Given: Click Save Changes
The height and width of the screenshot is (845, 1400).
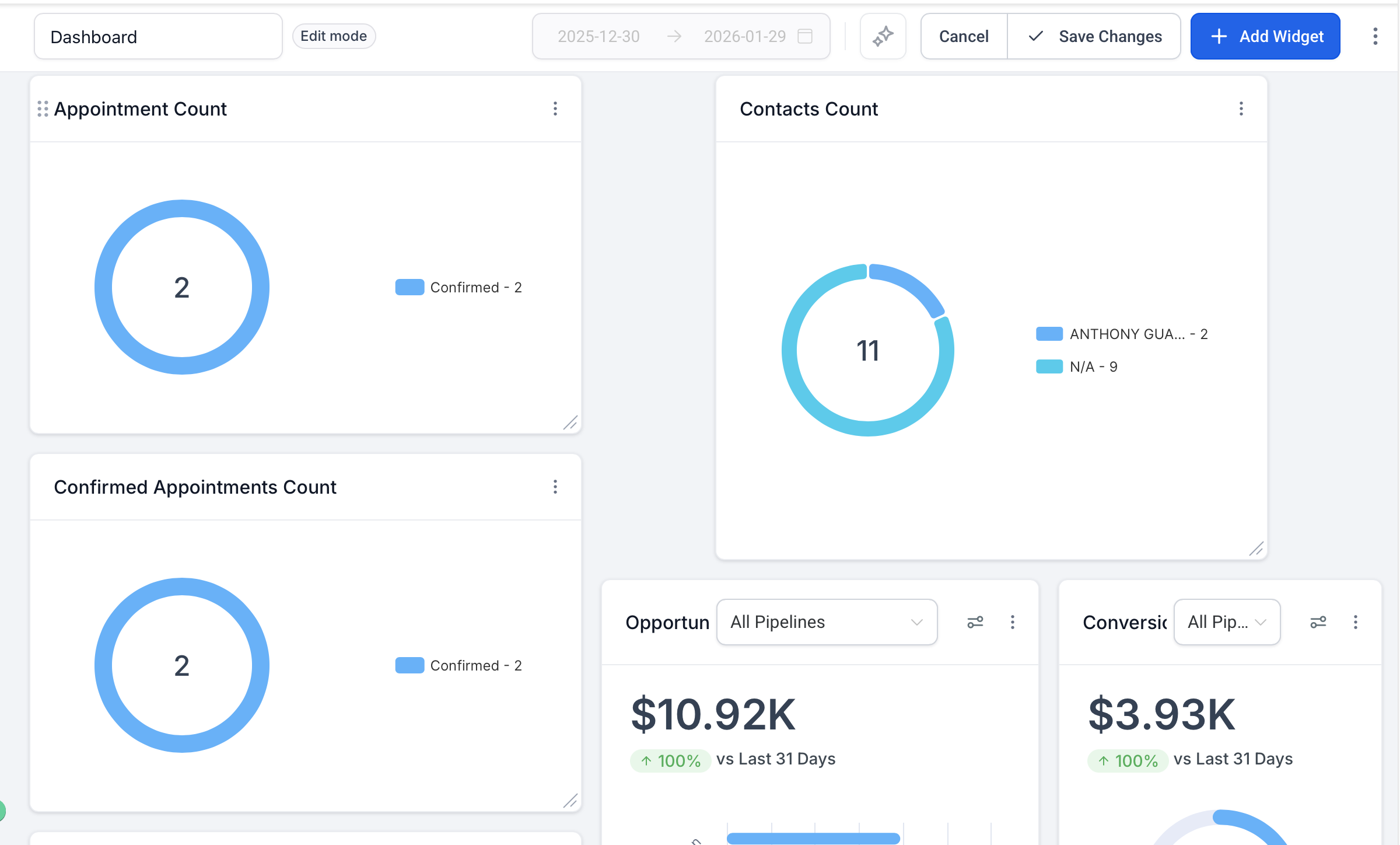Looking at the screenshot, I should pyautogui.click(x=1094, y=36).
